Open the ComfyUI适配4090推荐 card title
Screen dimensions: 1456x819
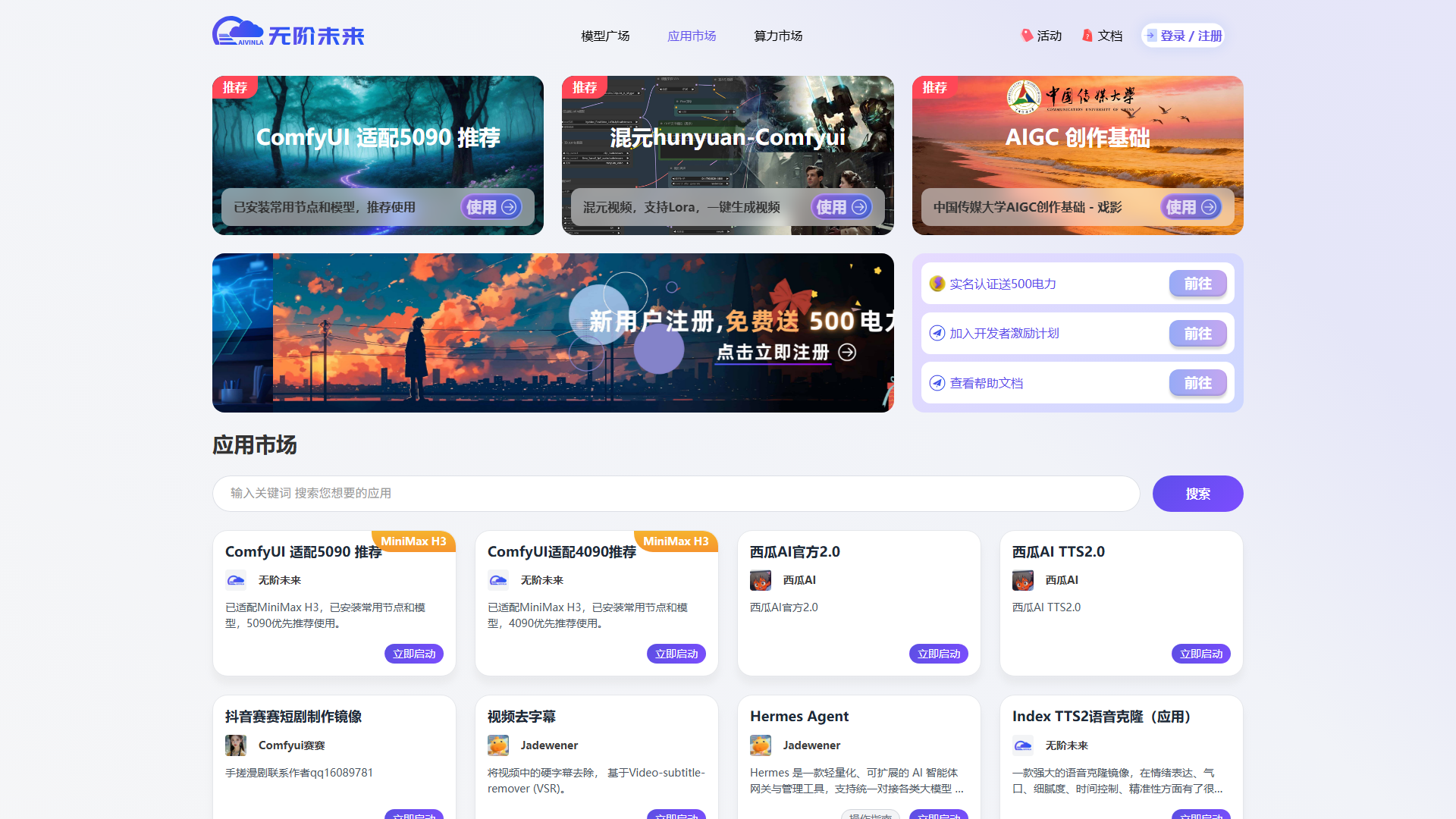(x=562, y=552)
